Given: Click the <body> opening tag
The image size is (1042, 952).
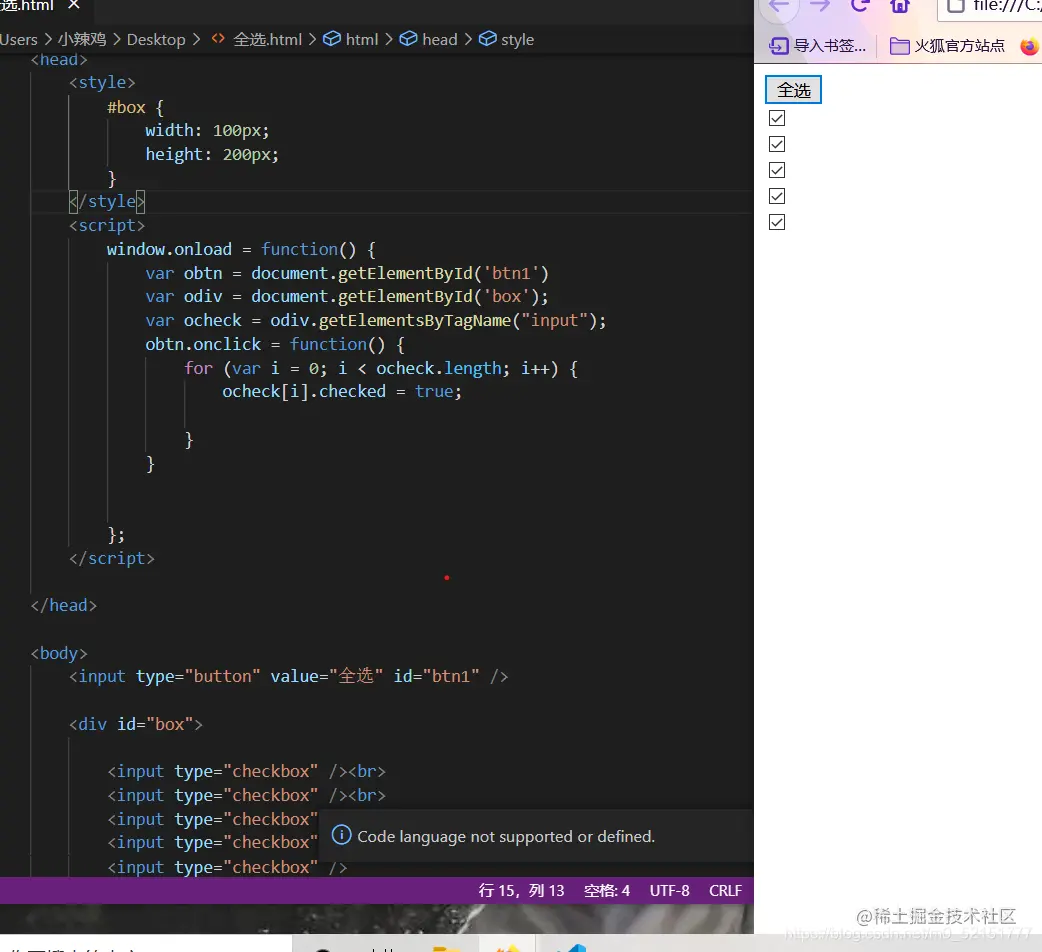Looking at the screenshot, I should [59, 654].
